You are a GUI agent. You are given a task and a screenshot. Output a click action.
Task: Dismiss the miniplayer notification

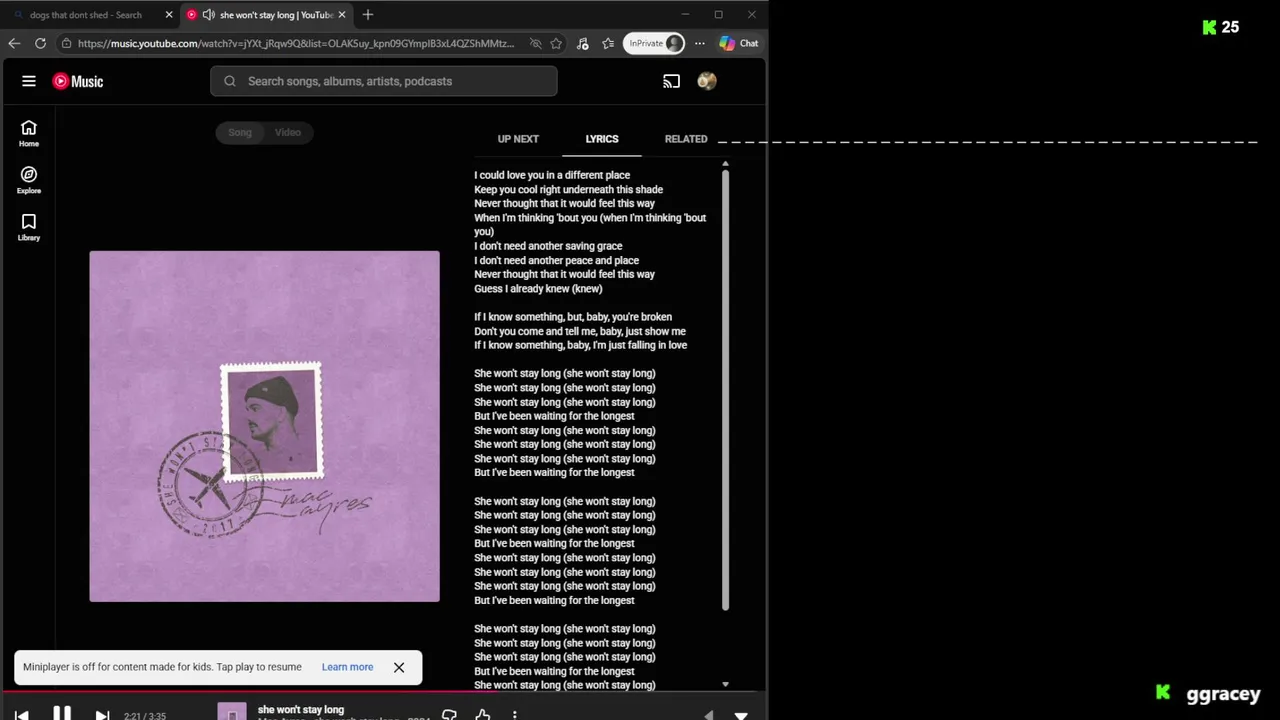click(x=399, y=667)
